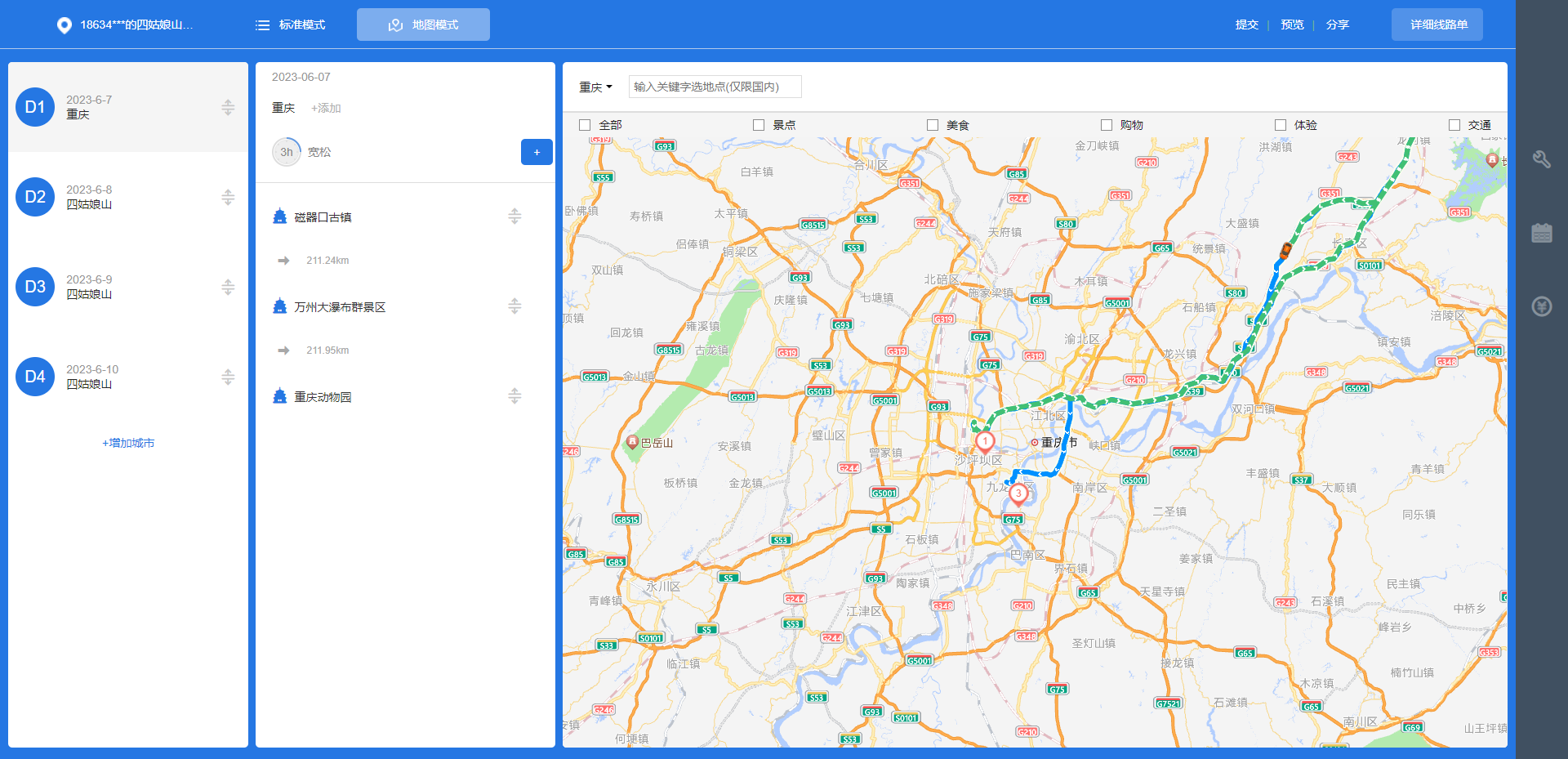The width and height of the screenshot is (1568, 759).
Task: Click the 分享 link
Action: pyautogui.click(x=1337, y=25)
